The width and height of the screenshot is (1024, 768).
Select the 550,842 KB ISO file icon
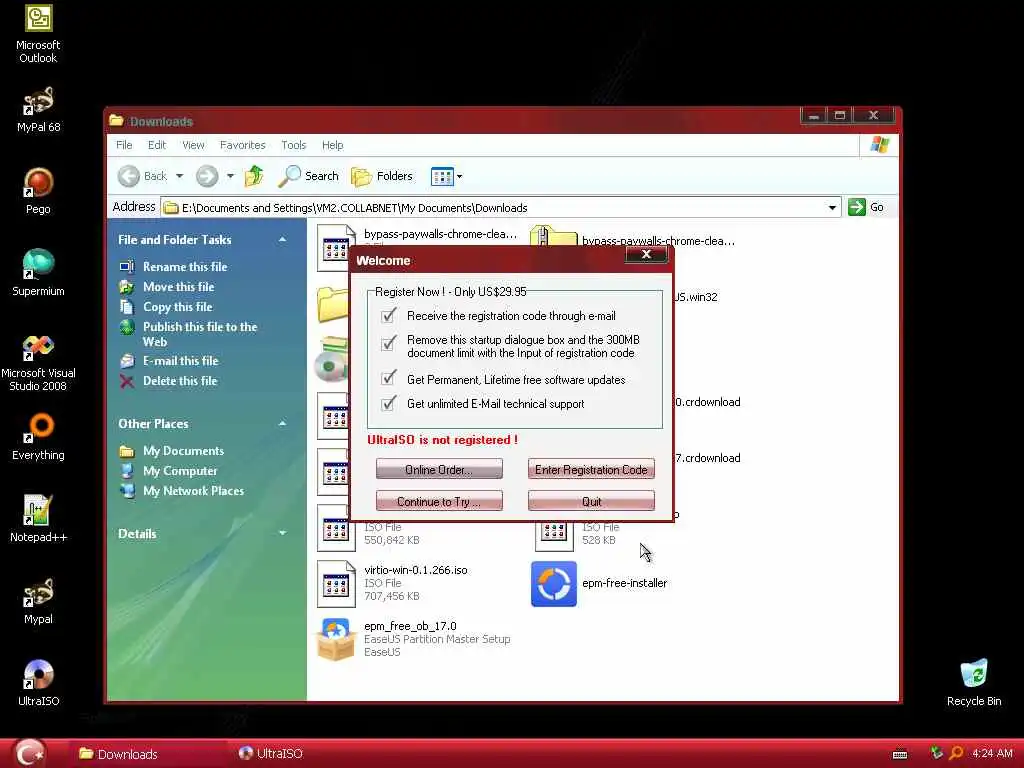(336, 528)
